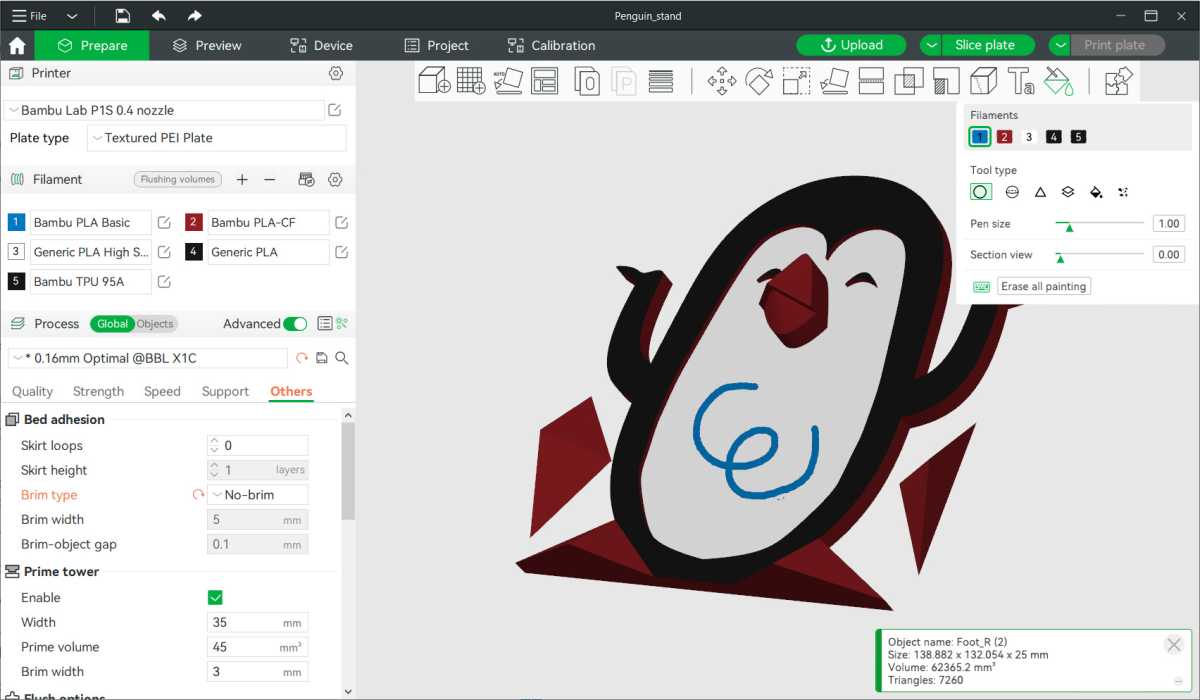
Task: Redo the last undone action
Action: tap(194, 16)
